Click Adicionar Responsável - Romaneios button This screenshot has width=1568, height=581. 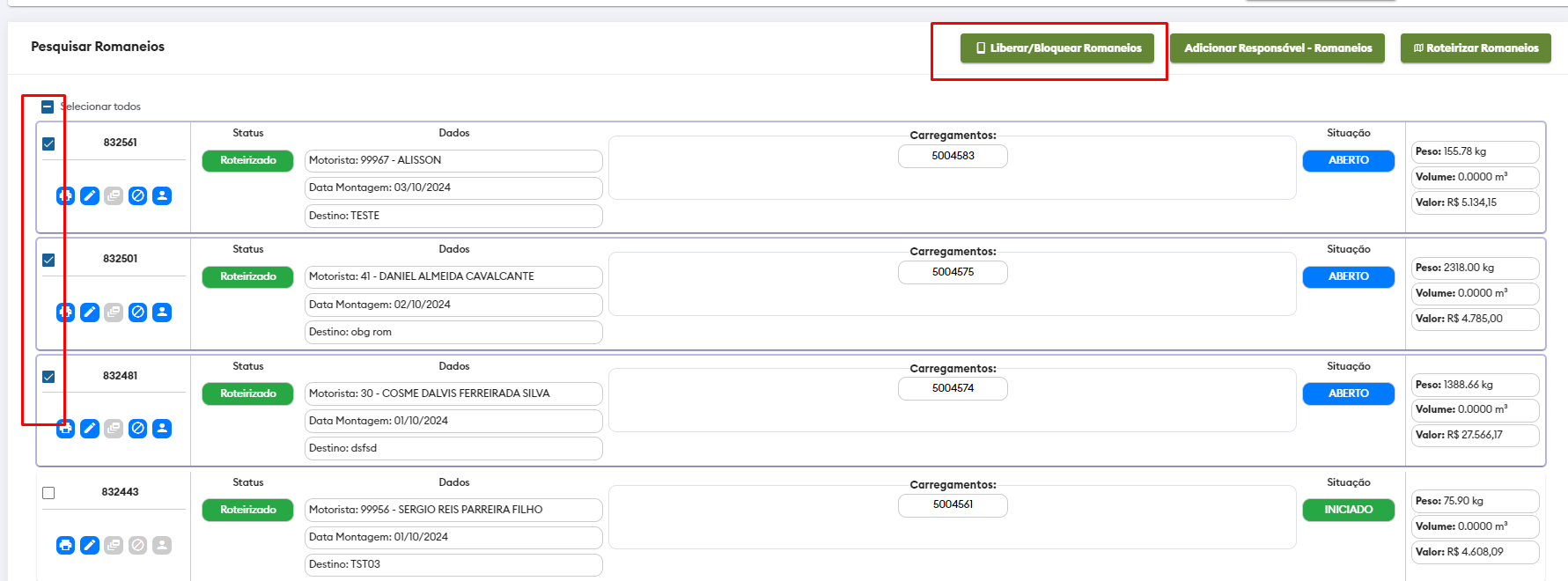(x=1277, y=48)
